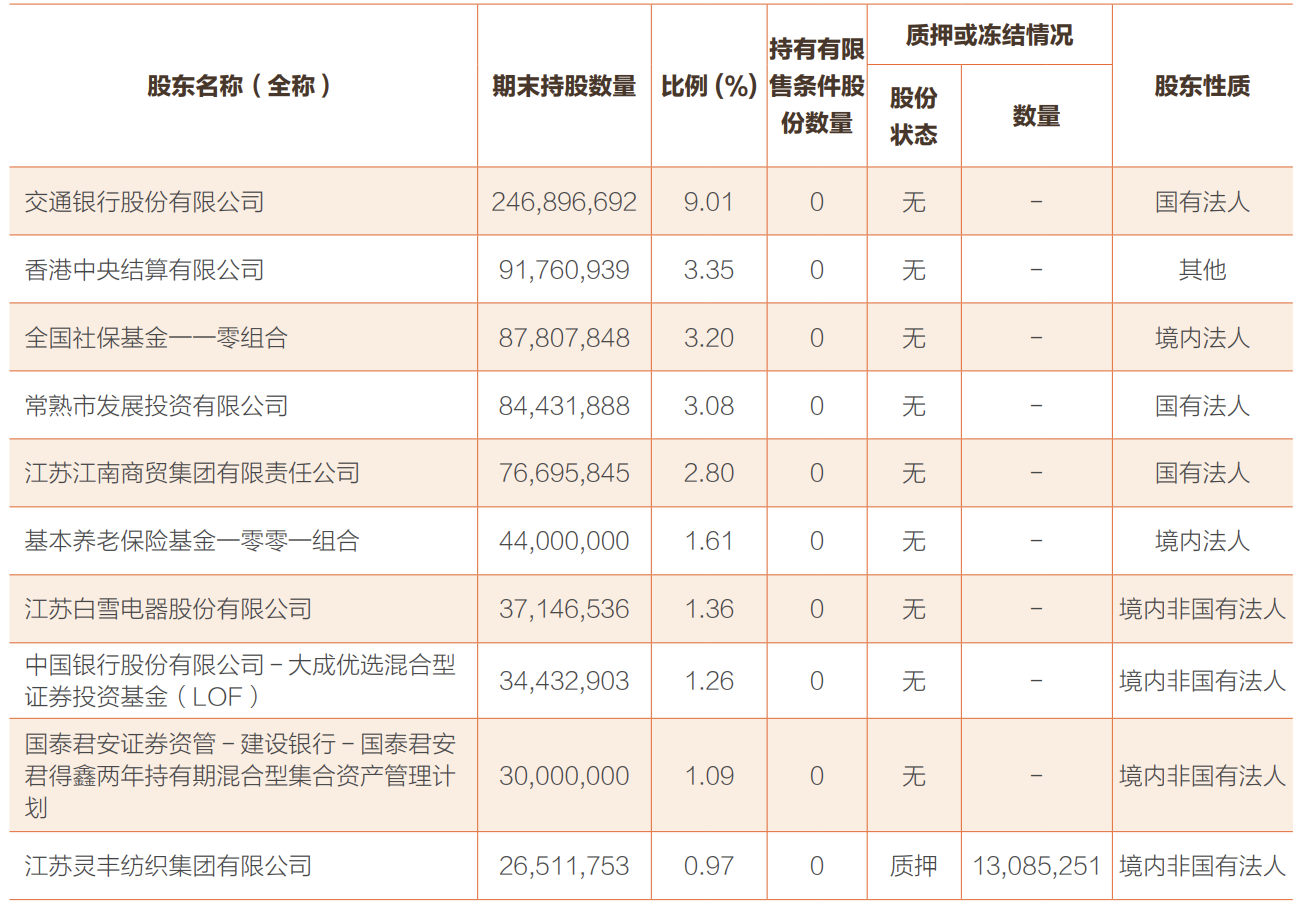Click shareholder name 交通银行股份有限公司
The image size is (1310, 910).
tap(144, 202)
